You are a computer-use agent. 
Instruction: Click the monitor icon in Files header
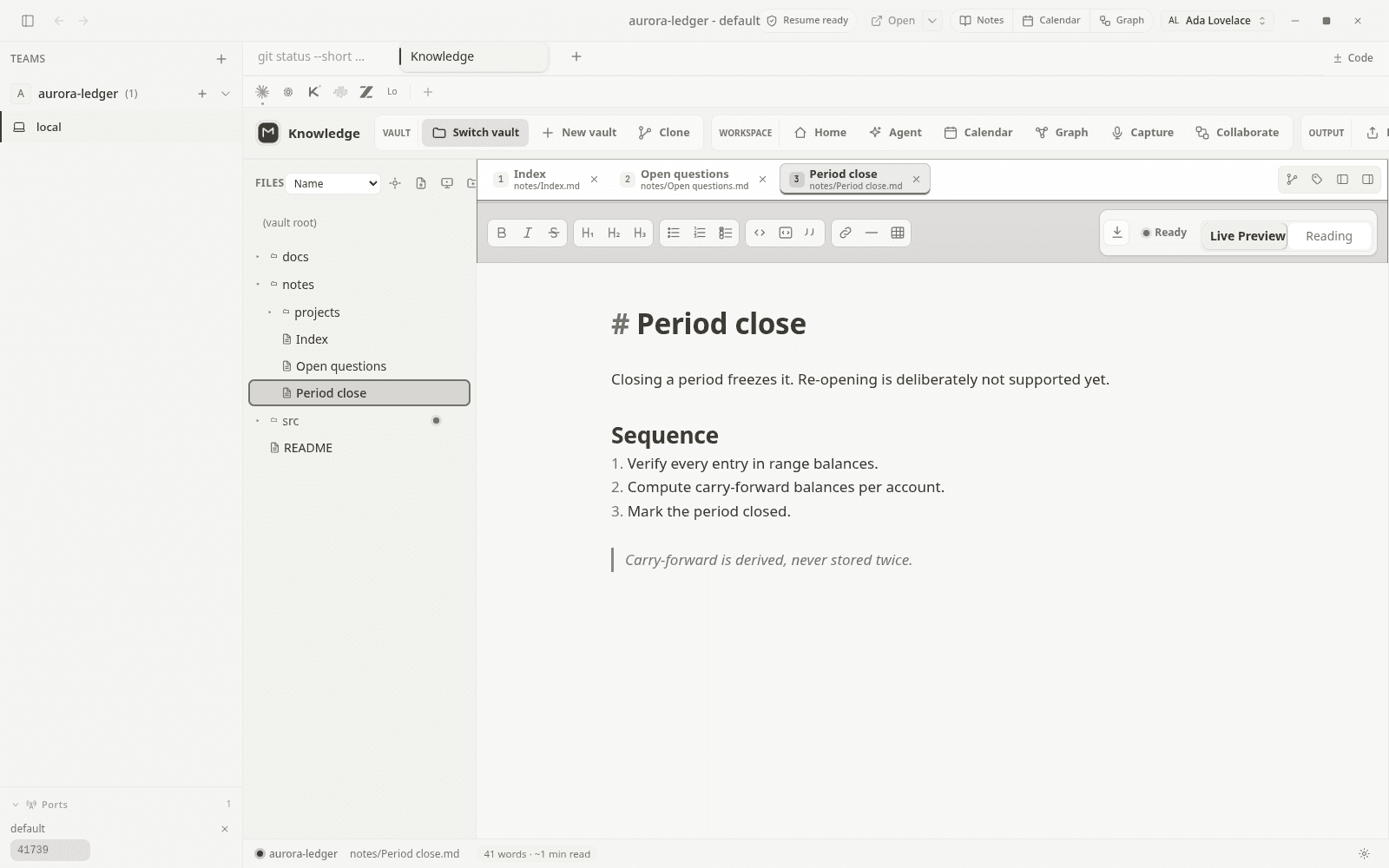click(x=447, y=183)
